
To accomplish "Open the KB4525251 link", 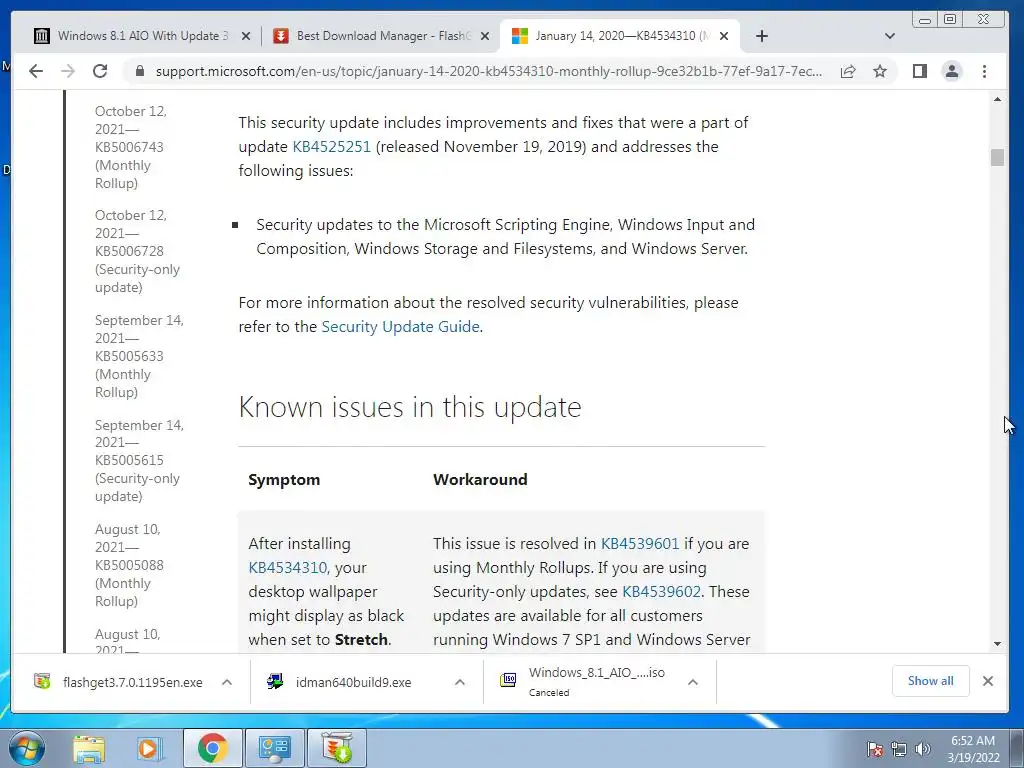I will coord(332,146).
